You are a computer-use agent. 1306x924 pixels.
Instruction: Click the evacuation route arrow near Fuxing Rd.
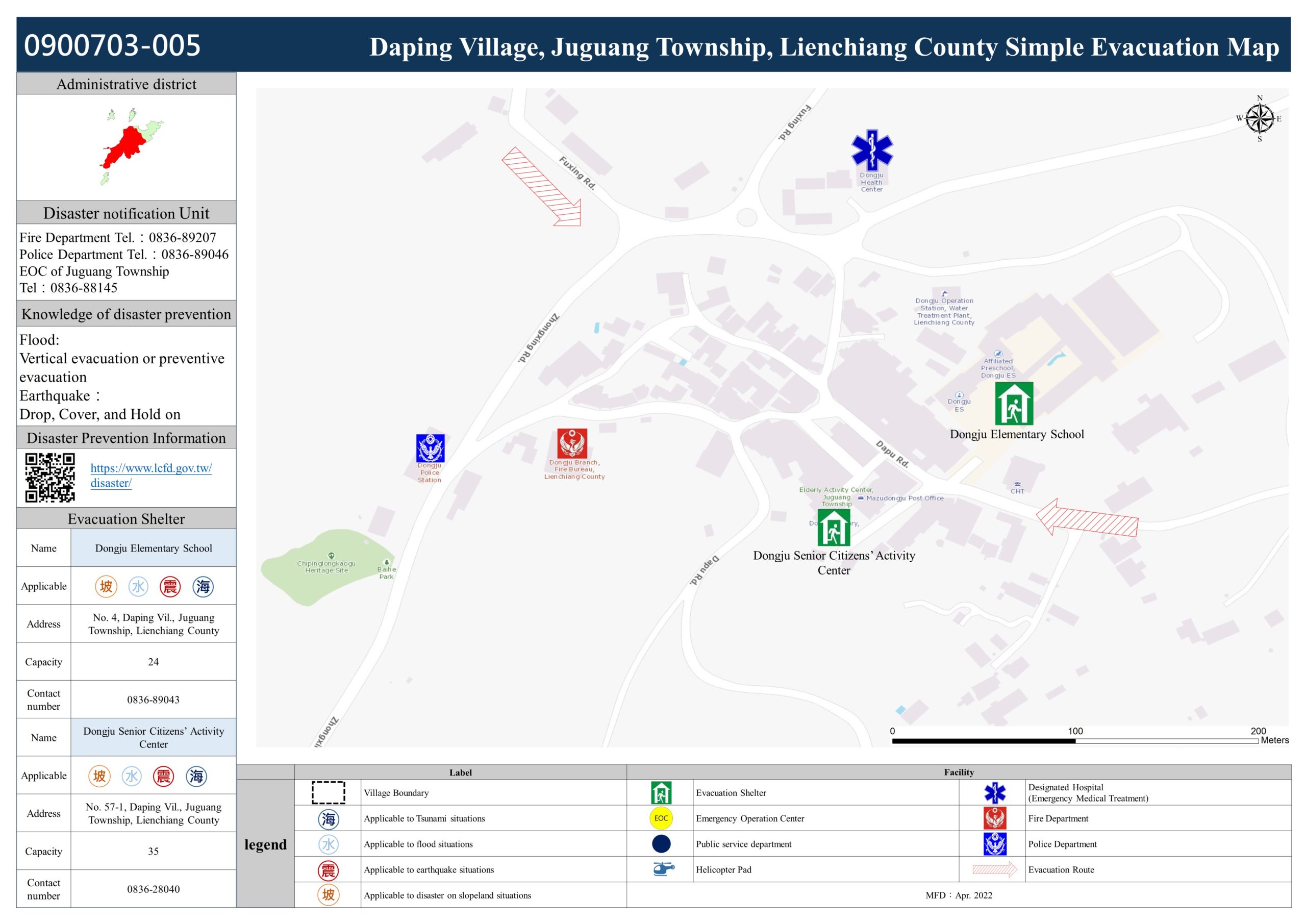click(541, 187)
